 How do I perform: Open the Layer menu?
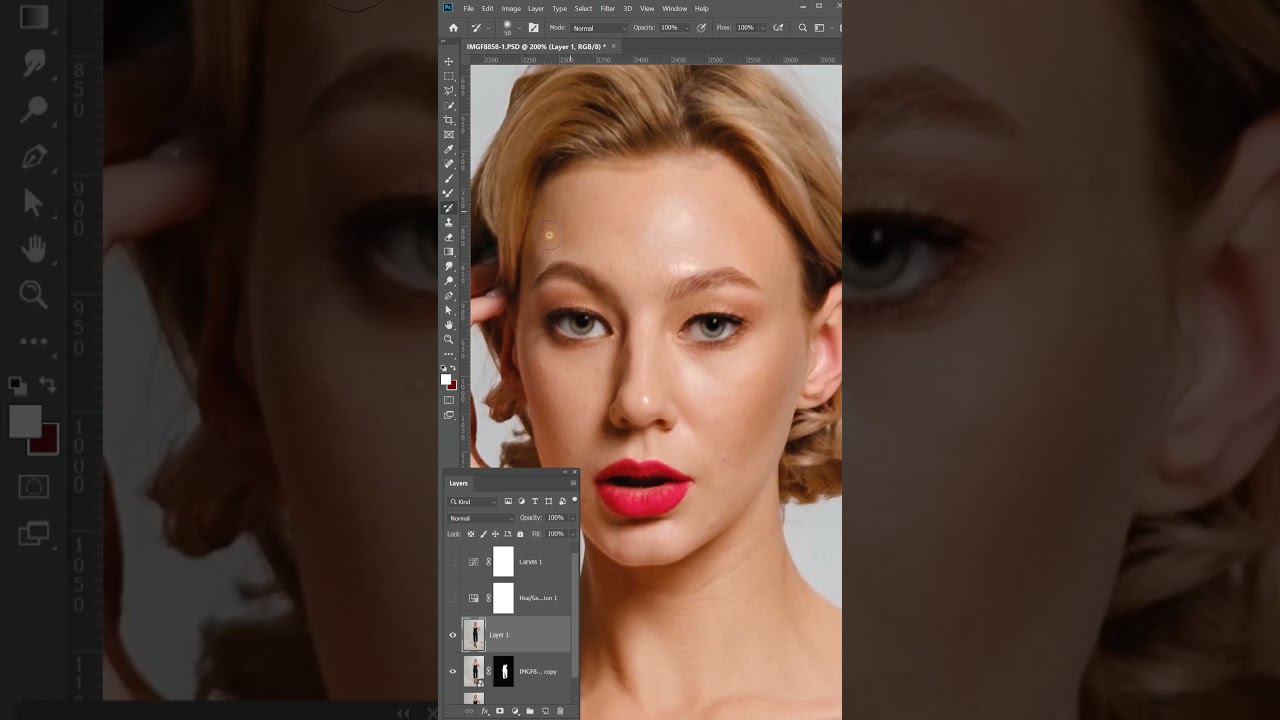pyautogui.click(x=536, y=9)
